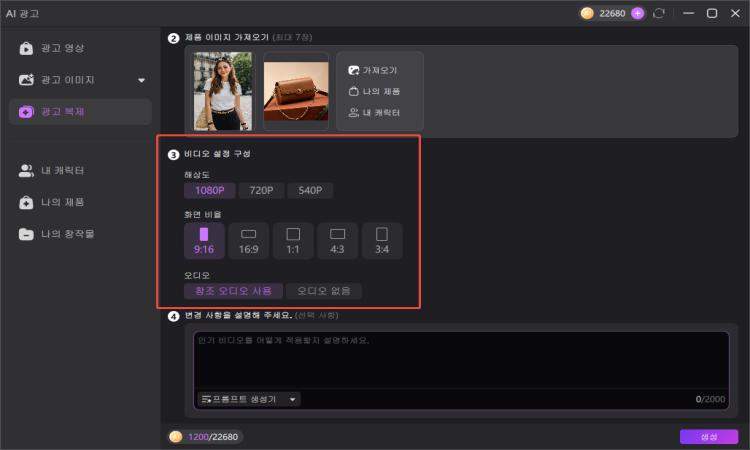
Task: Click the purple 생성 button
Action: [x=709, y=437]
